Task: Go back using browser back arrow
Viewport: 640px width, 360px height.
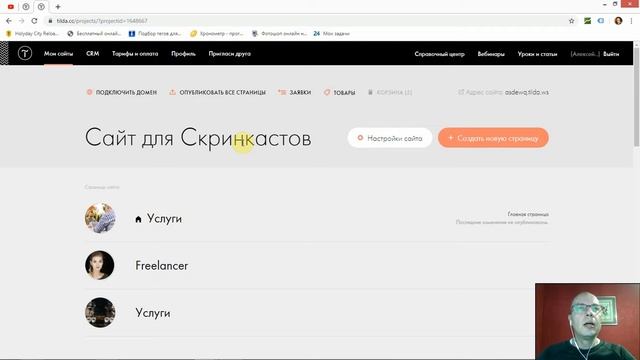Action: click(9, 21)
